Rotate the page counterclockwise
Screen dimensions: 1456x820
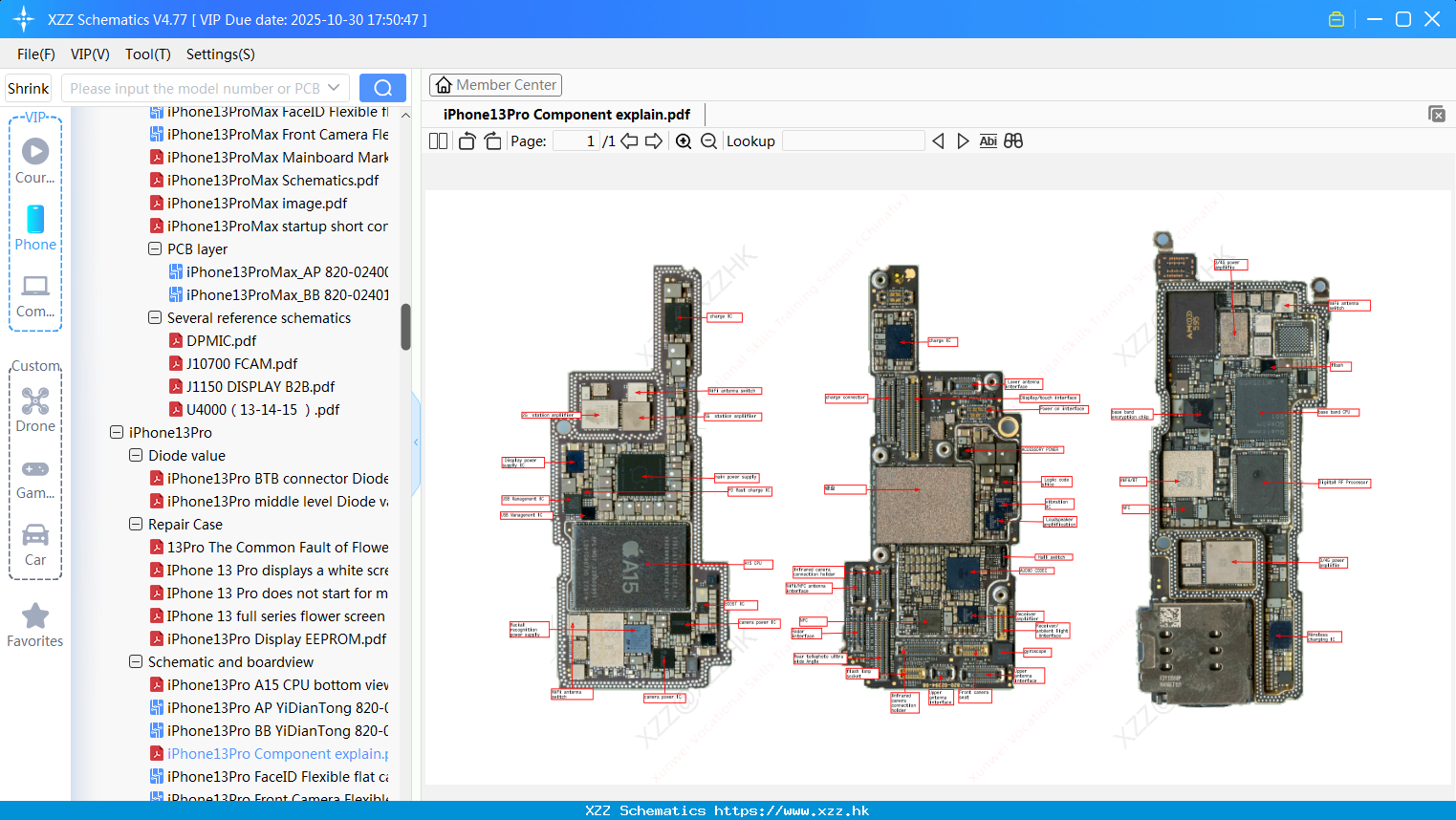coord(467,141)
